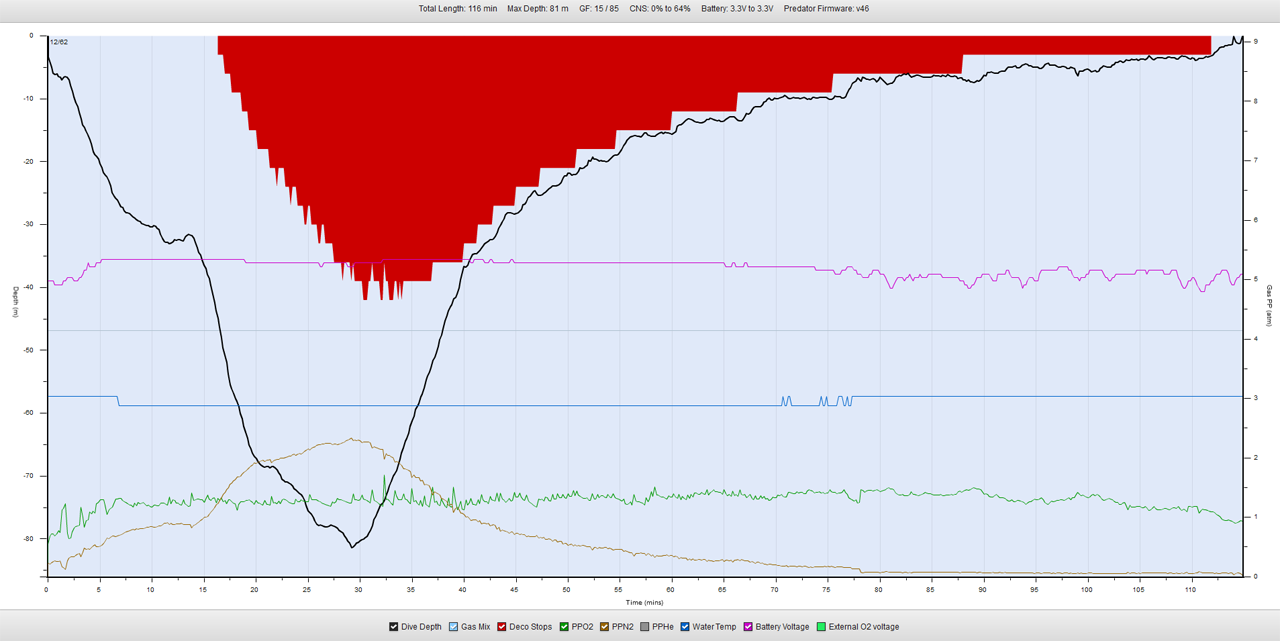Select the GF: 15 / 85 text
This screenshot has height=641, width=1280.
tap(599, 8)
